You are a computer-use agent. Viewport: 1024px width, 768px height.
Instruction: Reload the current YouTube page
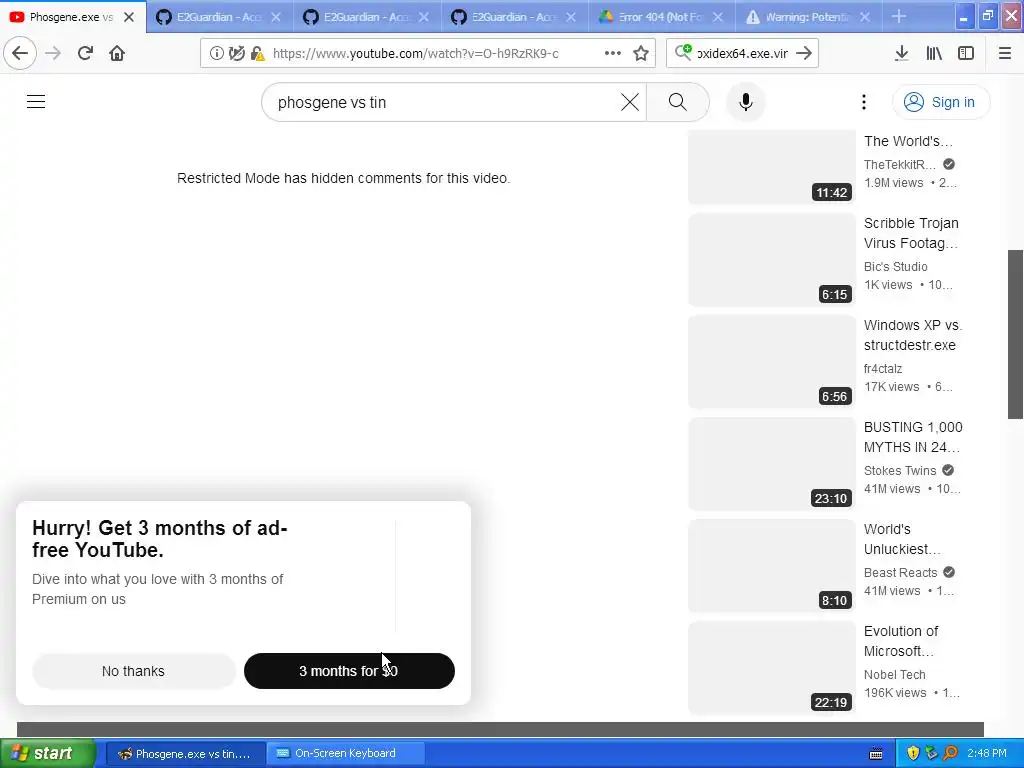coord(85,54)
